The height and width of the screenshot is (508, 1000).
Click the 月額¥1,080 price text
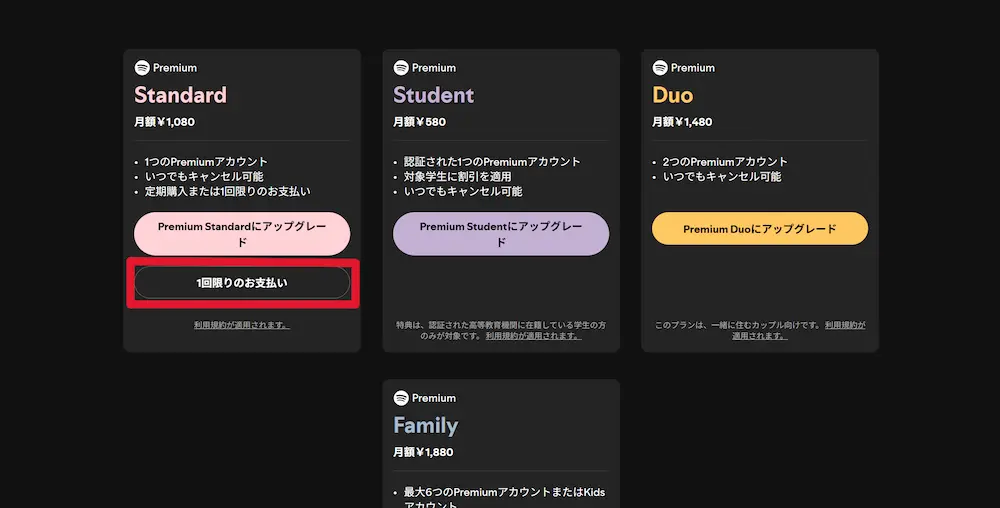pos(165,122)
